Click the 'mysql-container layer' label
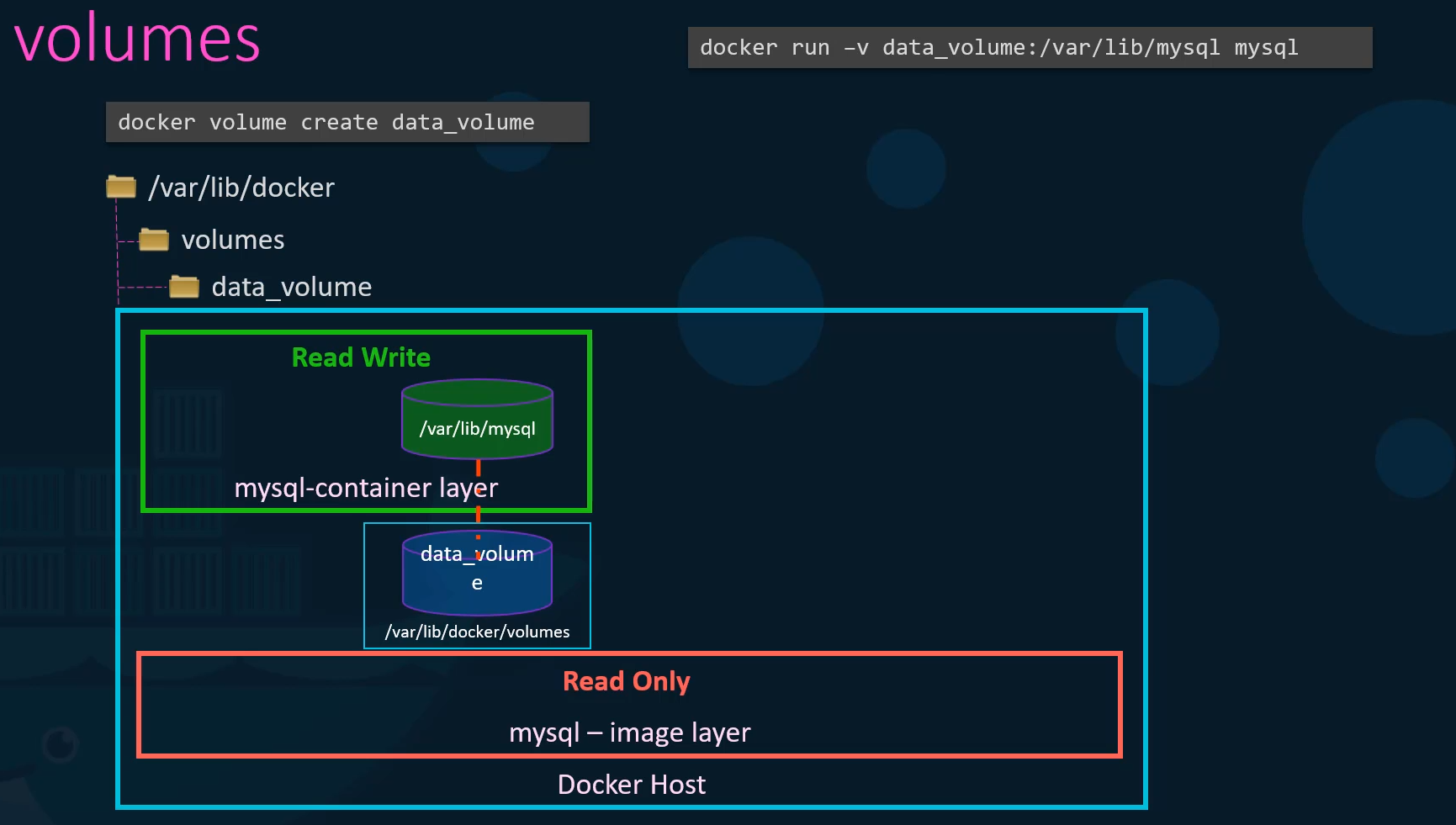This screenshot has width=1456, height=825. [366, 488]
